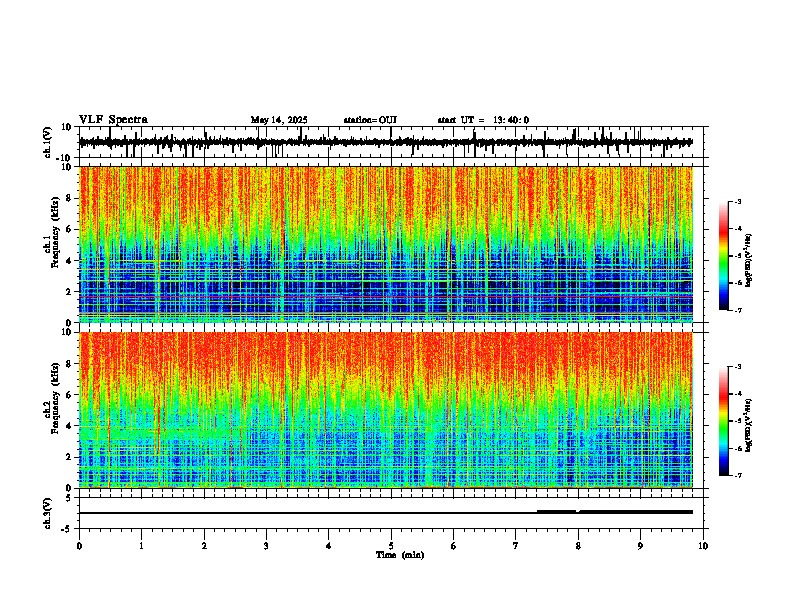Click time axis tick label 9
This screenshot has width=792, height=612.
pyautogui.click(x=640, y=546)
